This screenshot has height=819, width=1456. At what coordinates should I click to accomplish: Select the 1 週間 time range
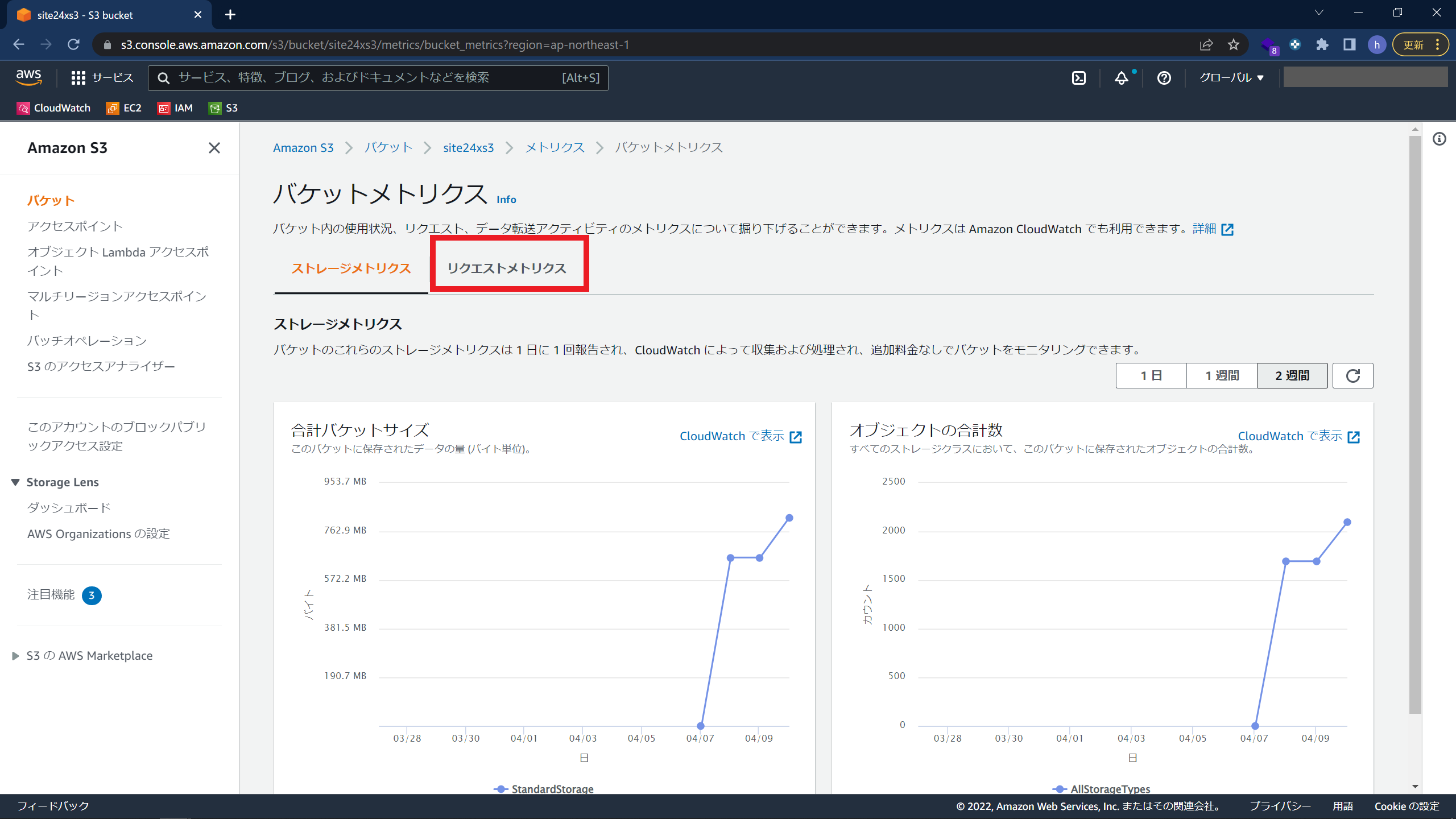point(1222,376)
